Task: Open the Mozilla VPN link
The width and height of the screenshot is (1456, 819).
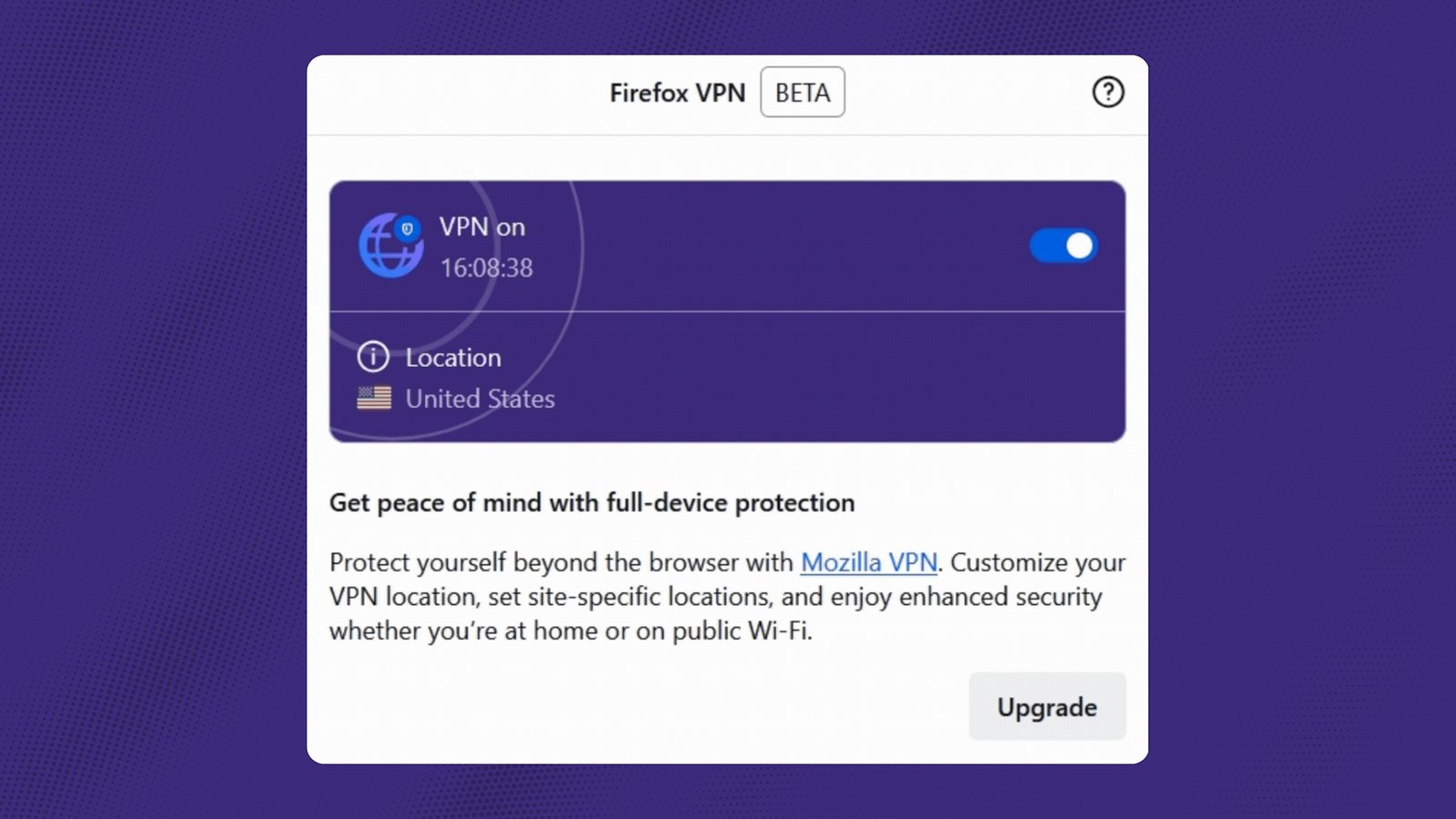Action: coord(868,562)
